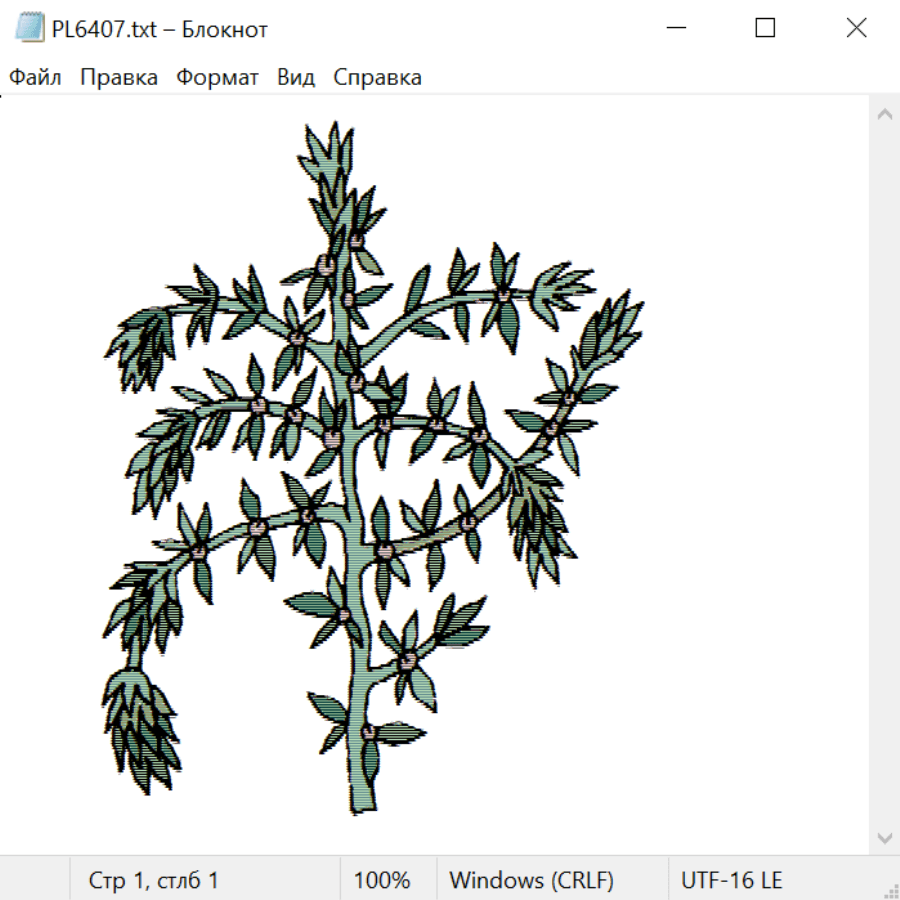Click the Стр 1, стлб 1 status field
900x900 pixels.
pyautogui.click(x=153, y=880)
